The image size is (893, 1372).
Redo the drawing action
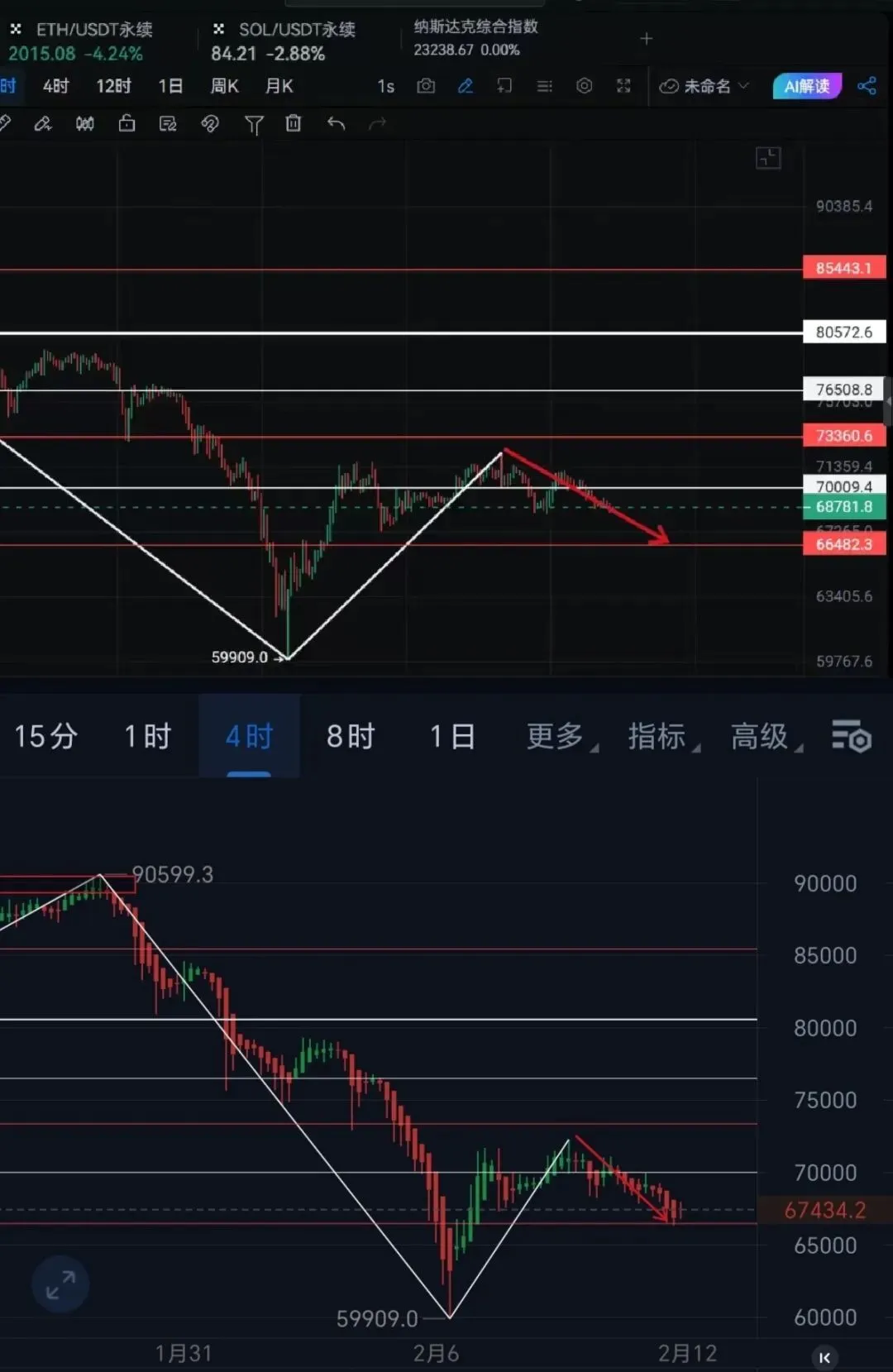[377, 124]
